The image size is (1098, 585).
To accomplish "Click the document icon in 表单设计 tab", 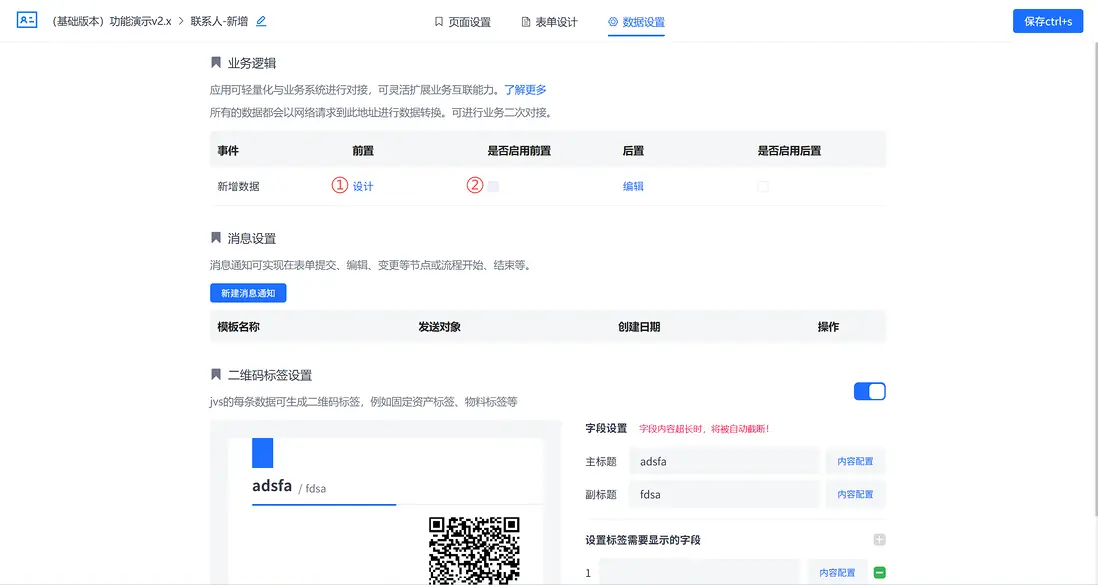I will pos(525,22).
